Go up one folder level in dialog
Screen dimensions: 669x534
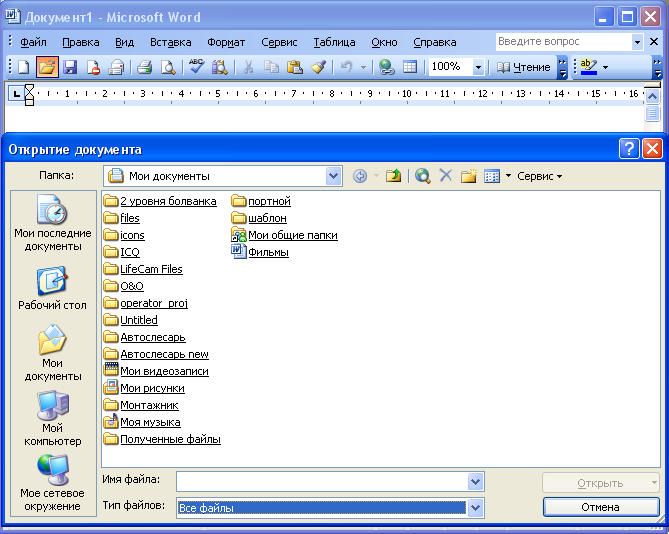pos(393,176)
